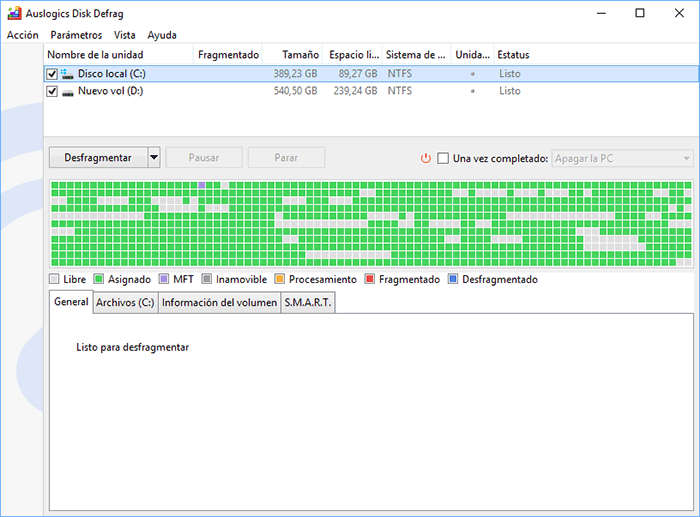Open the Acción menu
The image size is (700, 517).
point(23,35)
